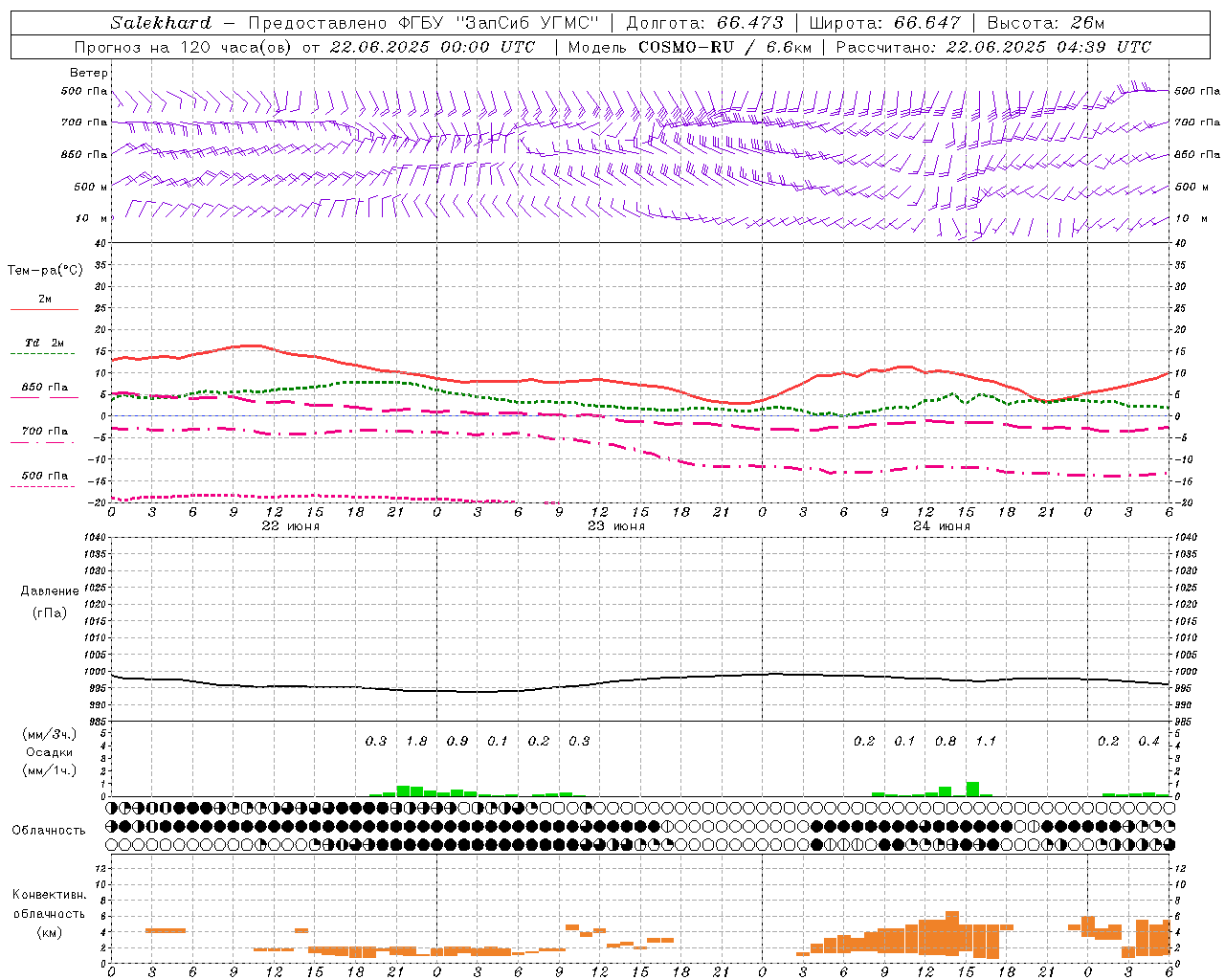This screenshot has height=980, width=1225.
Task: Click the orange convective cloud bar near 3h on 22 июня
Action: pyautogui.click(x=166, y=930)
